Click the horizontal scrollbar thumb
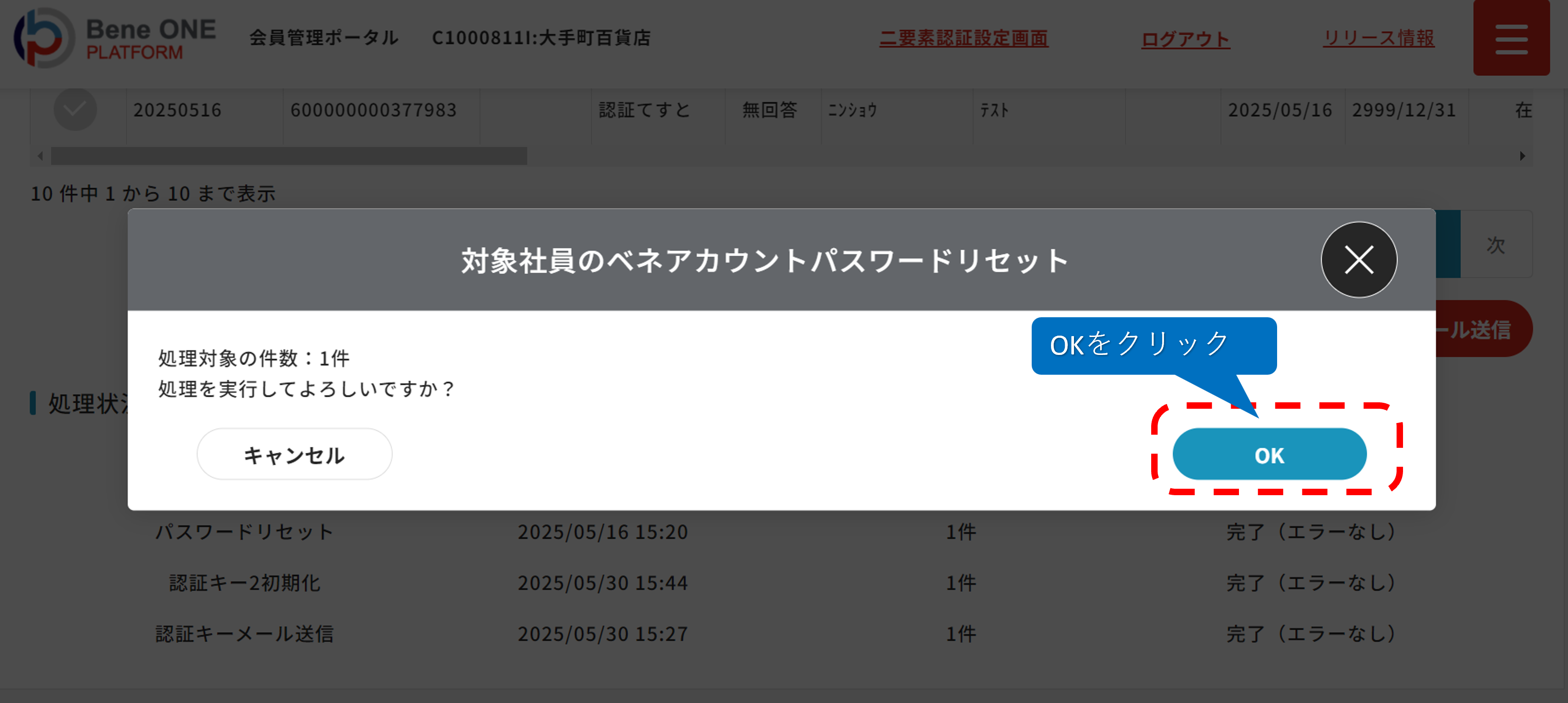Screen dimensions: 1568x703 click(289, 156)
